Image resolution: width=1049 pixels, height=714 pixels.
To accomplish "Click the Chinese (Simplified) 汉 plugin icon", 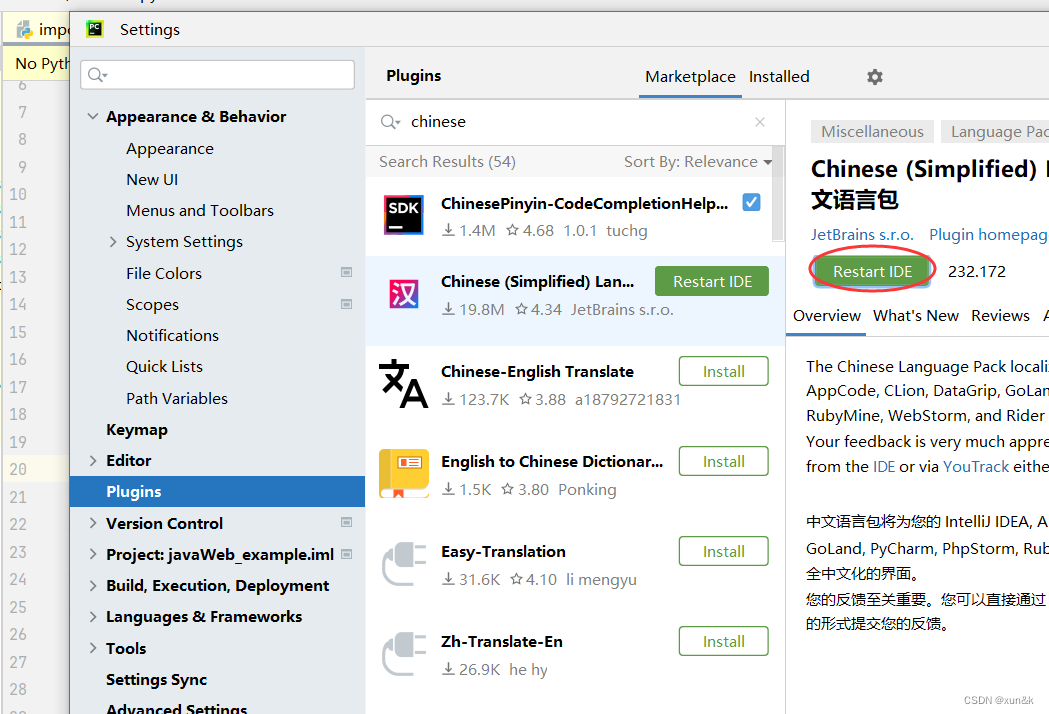I will click(x=403, y=294).
